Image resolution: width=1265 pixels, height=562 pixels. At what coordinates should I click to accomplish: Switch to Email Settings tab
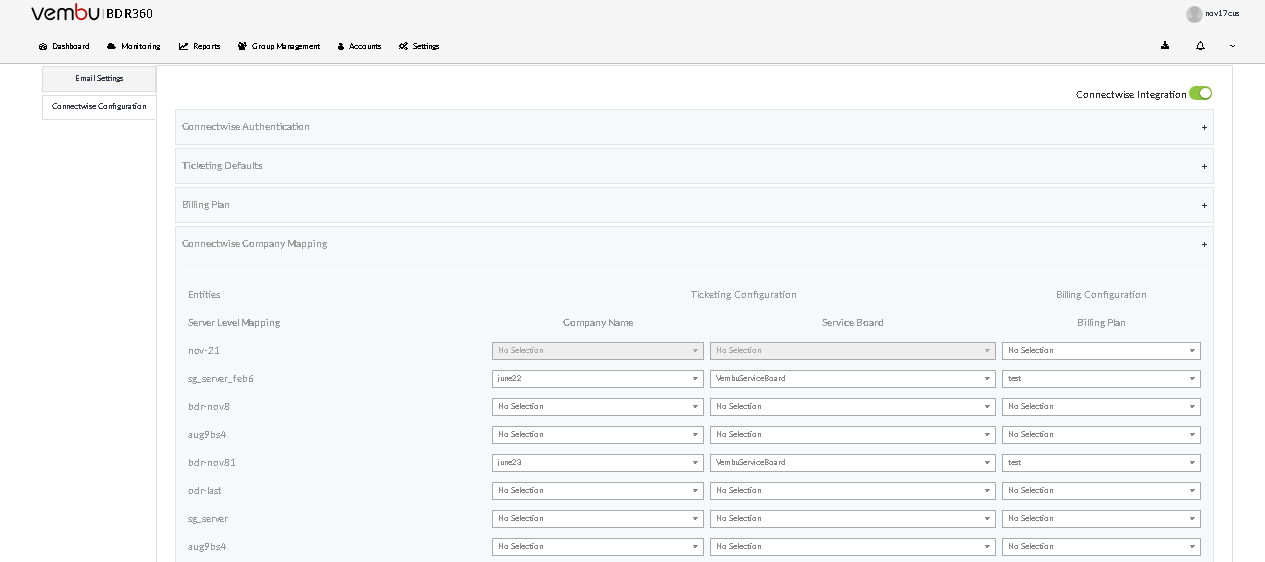99,78
